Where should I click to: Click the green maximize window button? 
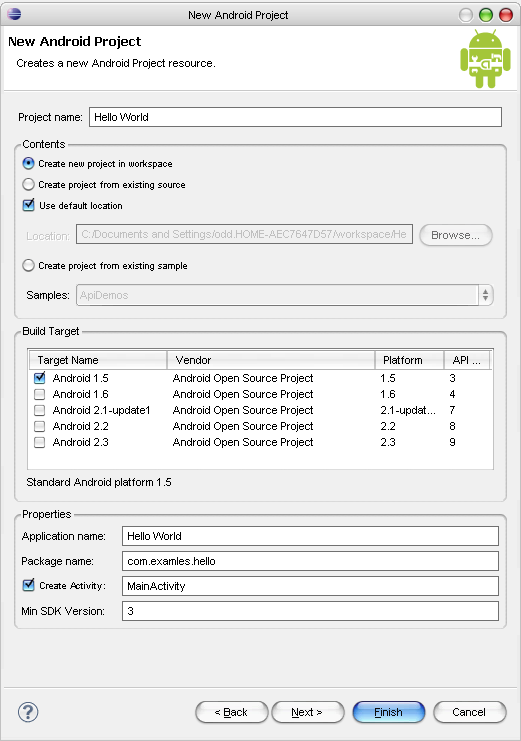click(486, 15)
